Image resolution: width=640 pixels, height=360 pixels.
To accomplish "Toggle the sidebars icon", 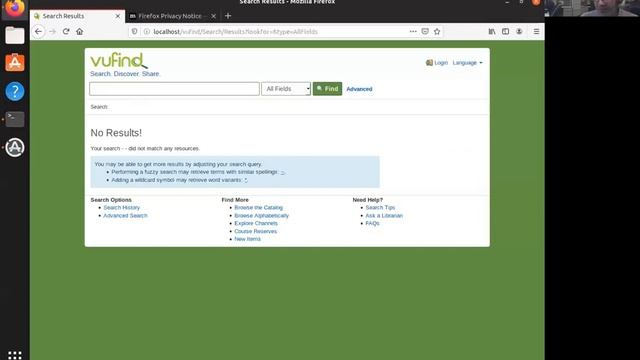I will [505, 31].
